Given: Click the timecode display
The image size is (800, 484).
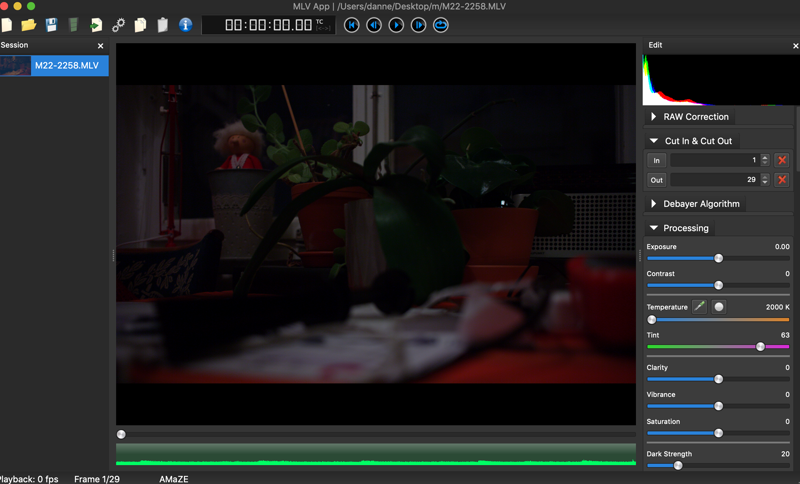Looking at the screenshot, I should pos(269,25).
